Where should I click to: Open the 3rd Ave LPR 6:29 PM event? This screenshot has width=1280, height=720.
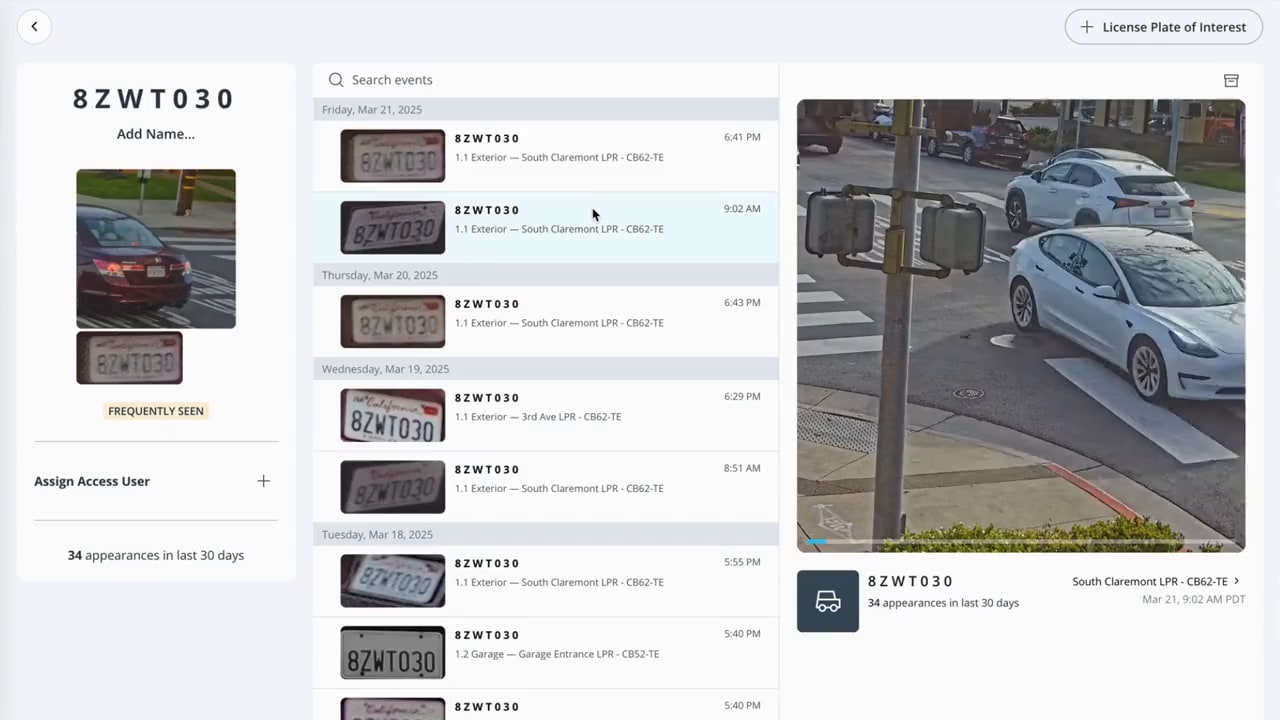[x=546, y=416]
